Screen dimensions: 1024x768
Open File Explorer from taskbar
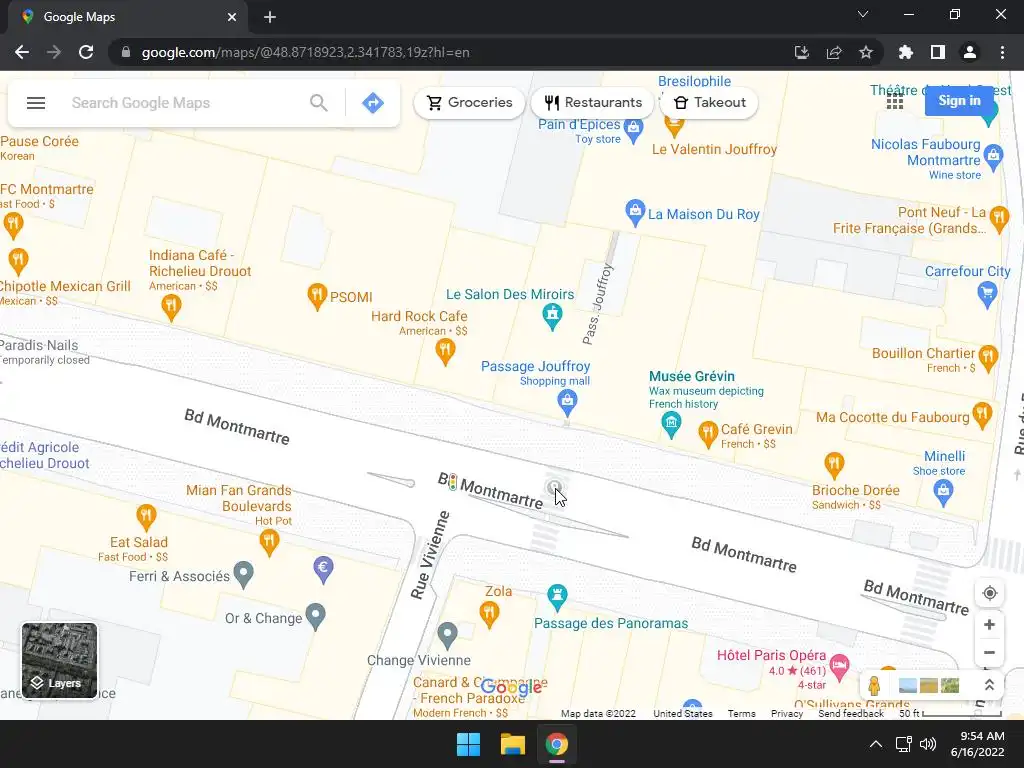513,744
